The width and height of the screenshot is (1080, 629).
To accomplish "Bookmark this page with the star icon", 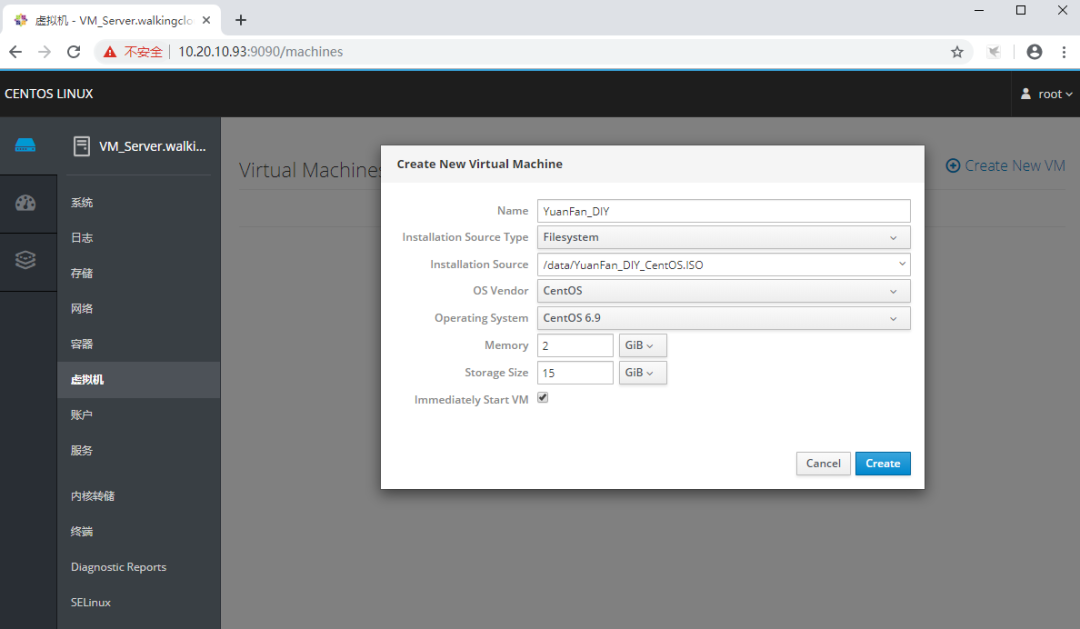I will pyautogui.click(x=957, y=52).
